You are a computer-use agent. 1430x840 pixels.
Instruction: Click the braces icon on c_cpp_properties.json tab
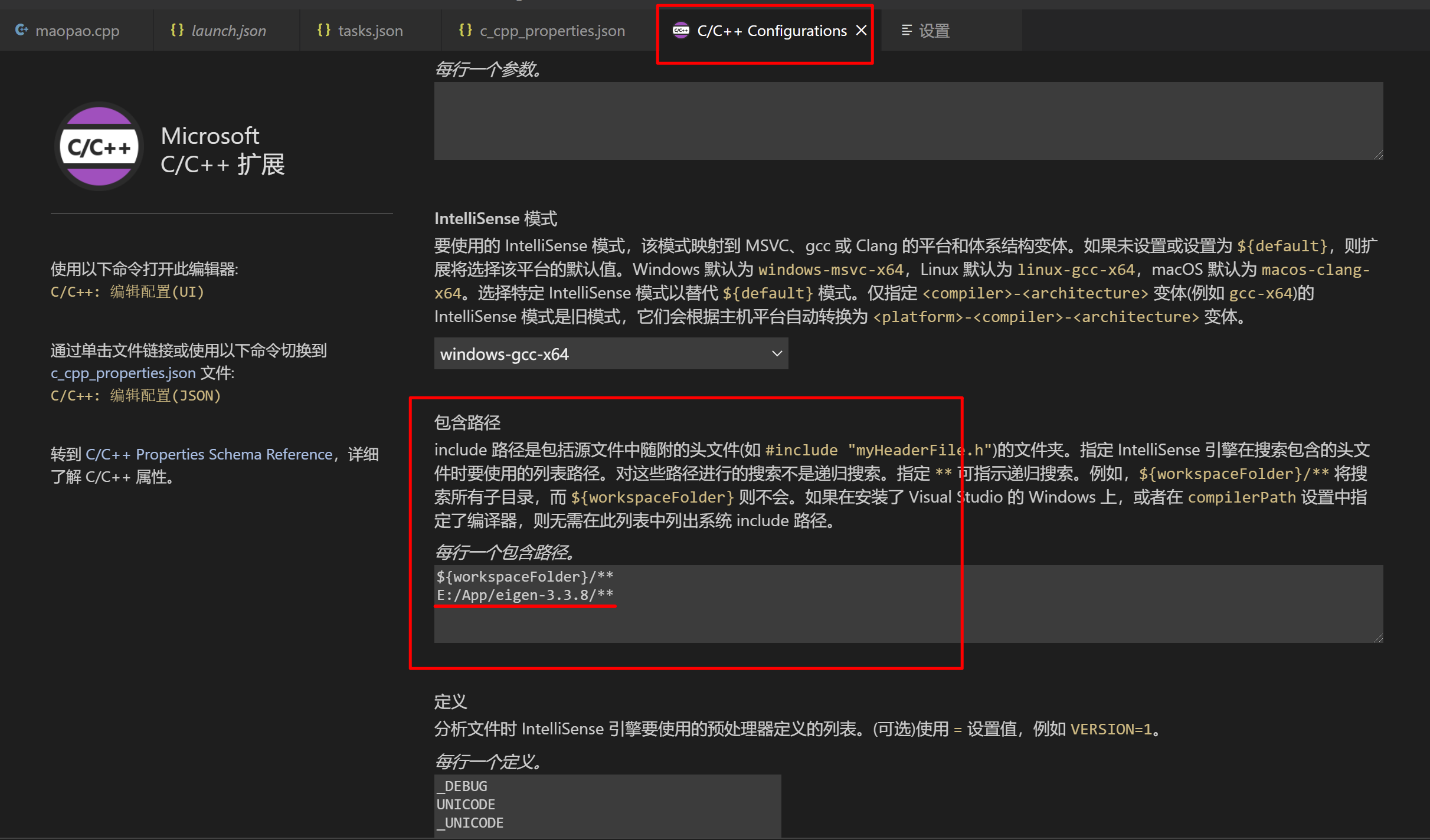click(466, 29)
